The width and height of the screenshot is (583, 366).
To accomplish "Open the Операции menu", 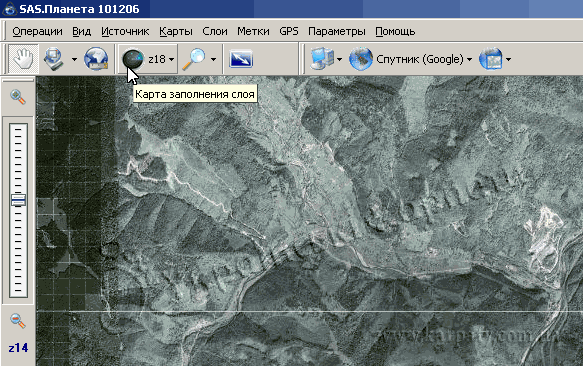I will click(x=37, y=31).
